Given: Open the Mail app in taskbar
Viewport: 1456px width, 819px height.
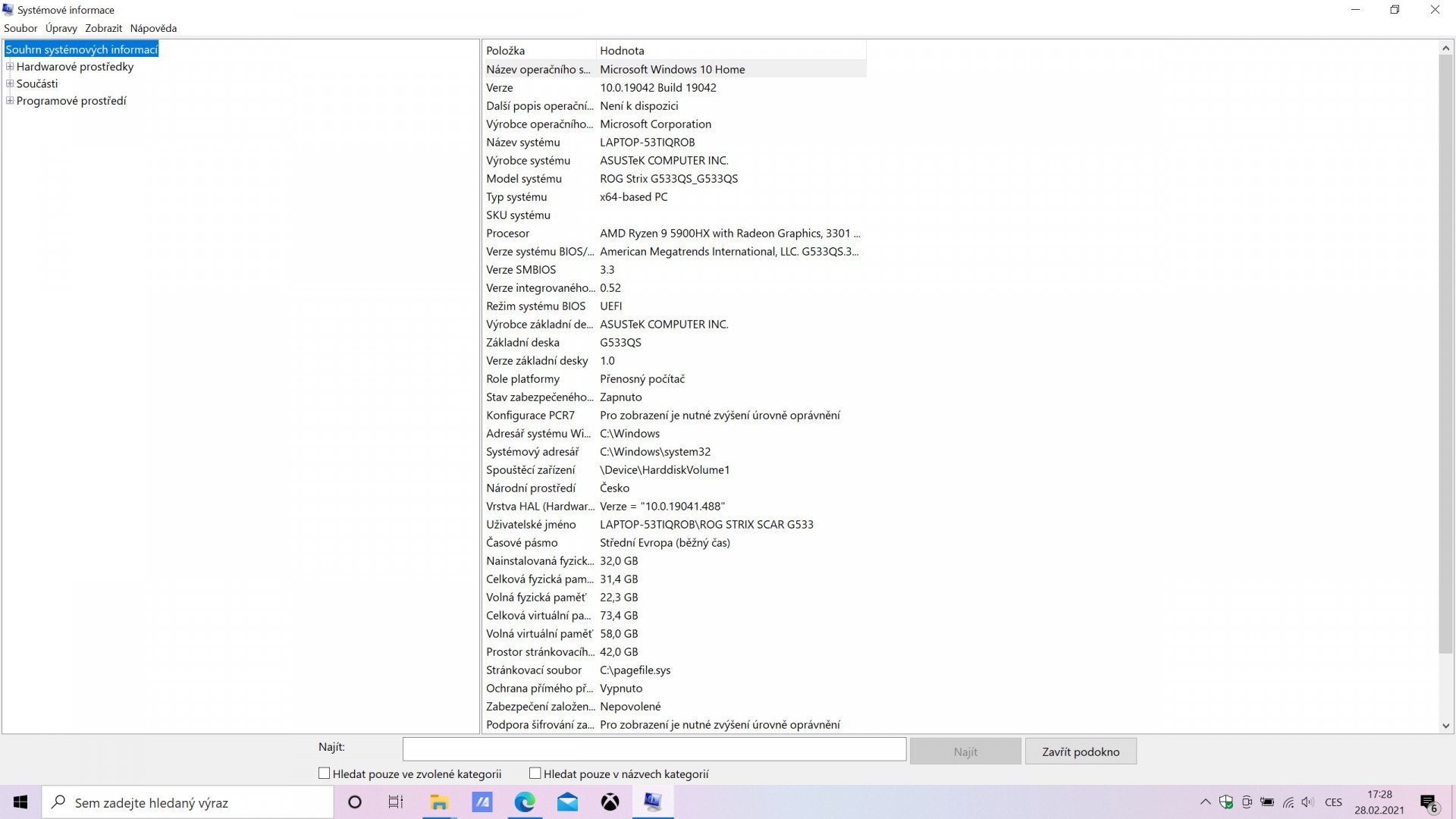Looking at the screenshot, I should point(567,802).
